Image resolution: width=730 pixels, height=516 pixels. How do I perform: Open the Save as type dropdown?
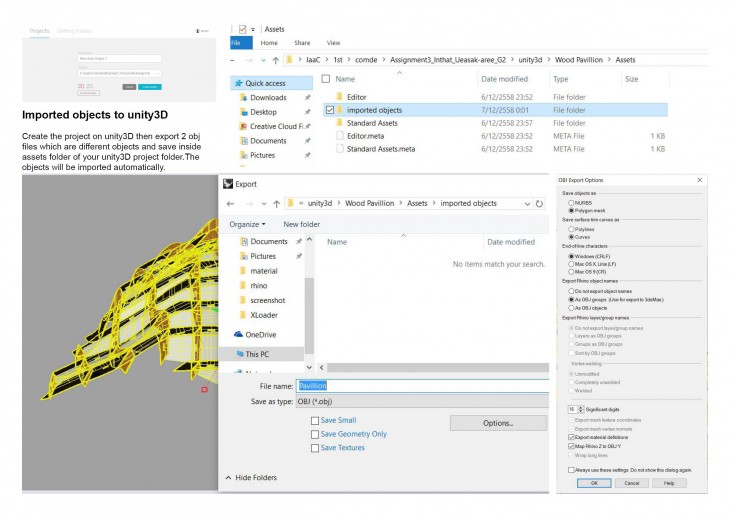click(420, 401)
